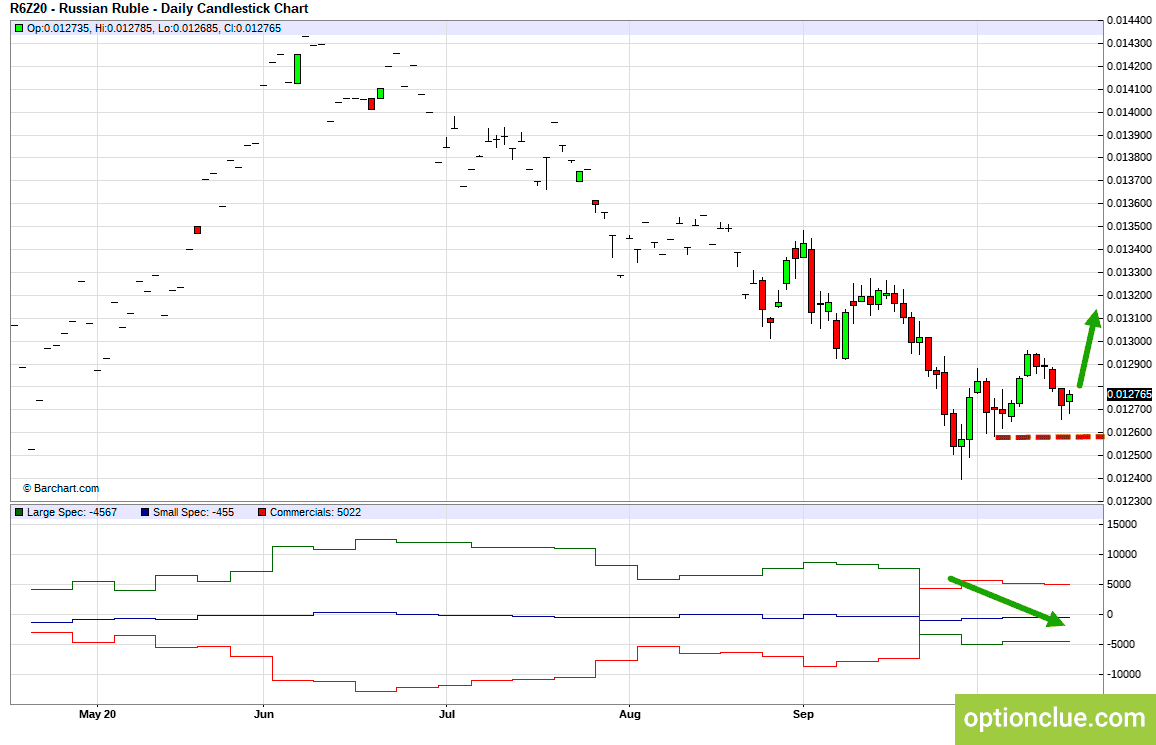Click the 0.014300 price axis label
The width and height of the screenshot is (1156, 745).
point(1129,43)
